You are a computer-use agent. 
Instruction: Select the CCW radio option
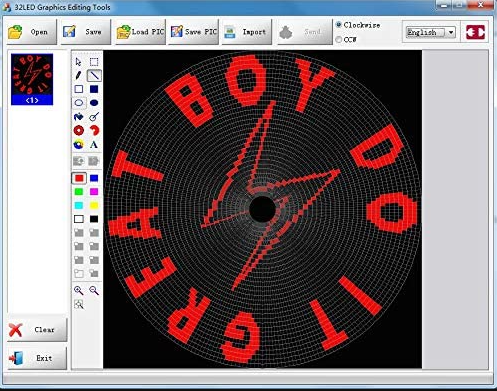pyautogui.click(x=346, y=39)
